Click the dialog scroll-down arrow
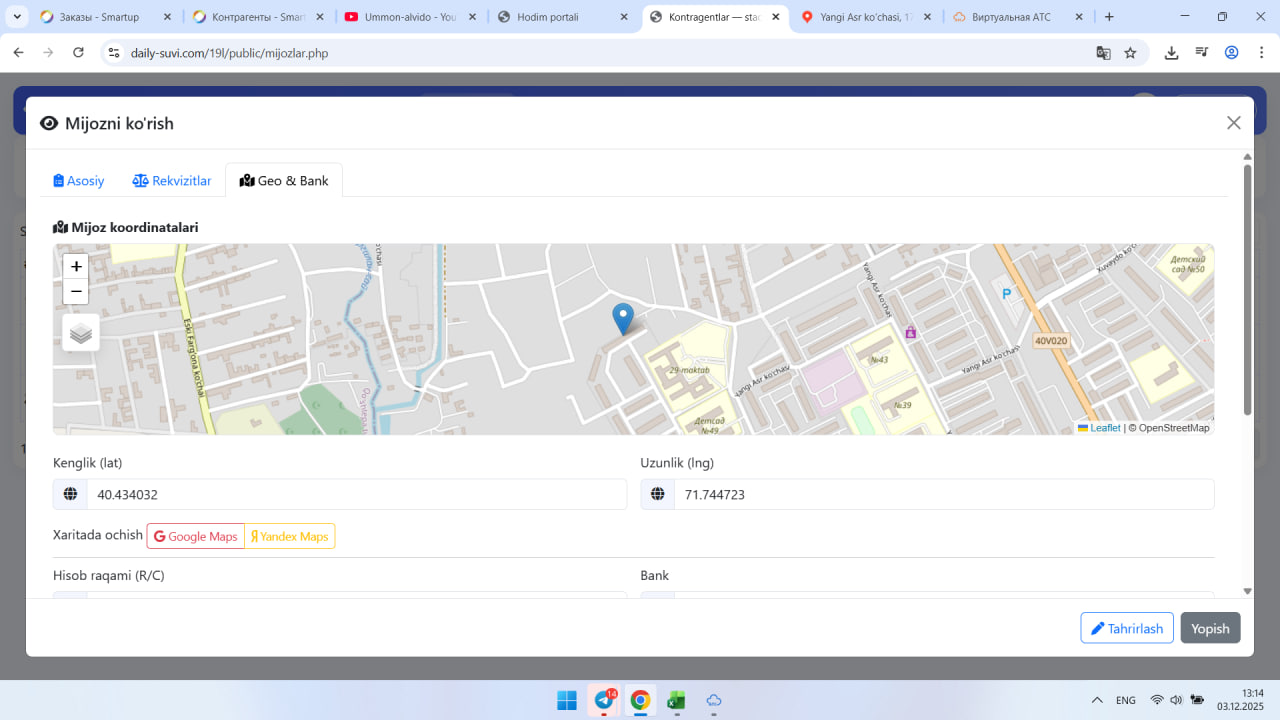Viewport: 1280px width, 720px height. 1247,591
